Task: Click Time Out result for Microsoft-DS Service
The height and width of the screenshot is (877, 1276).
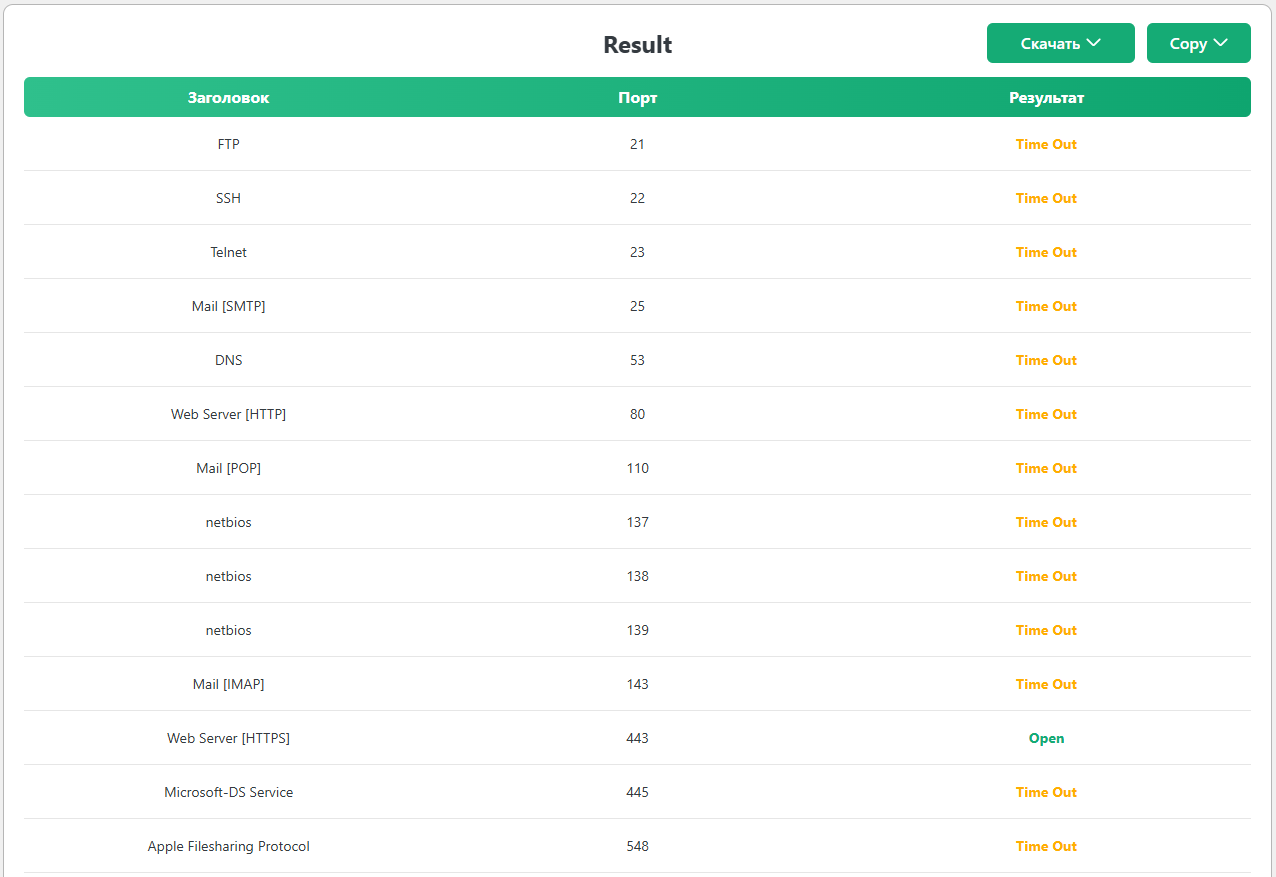Action: [1046, 792]
